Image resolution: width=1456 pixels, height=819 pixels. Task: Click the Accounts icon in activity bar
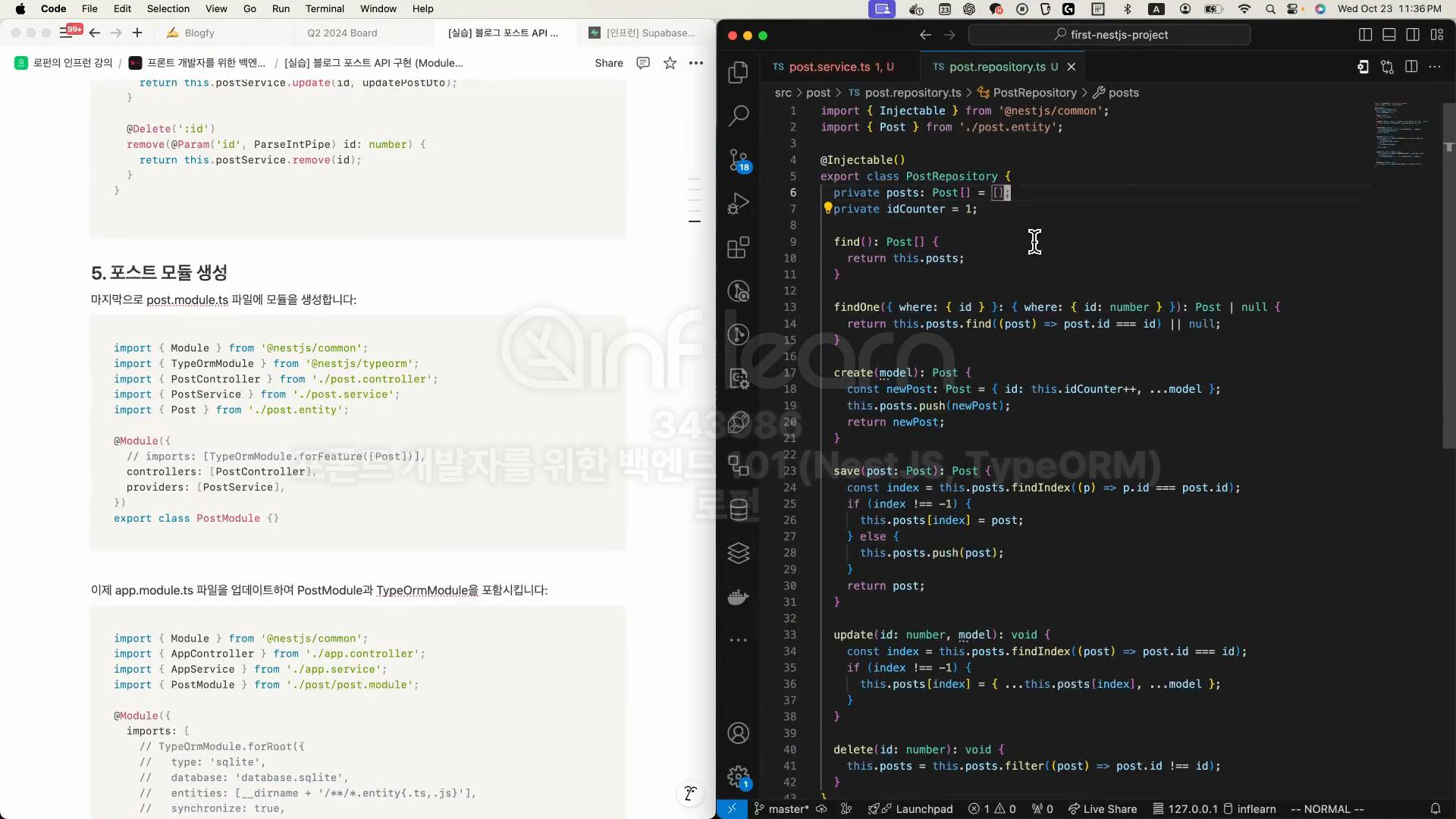[738, 733]
